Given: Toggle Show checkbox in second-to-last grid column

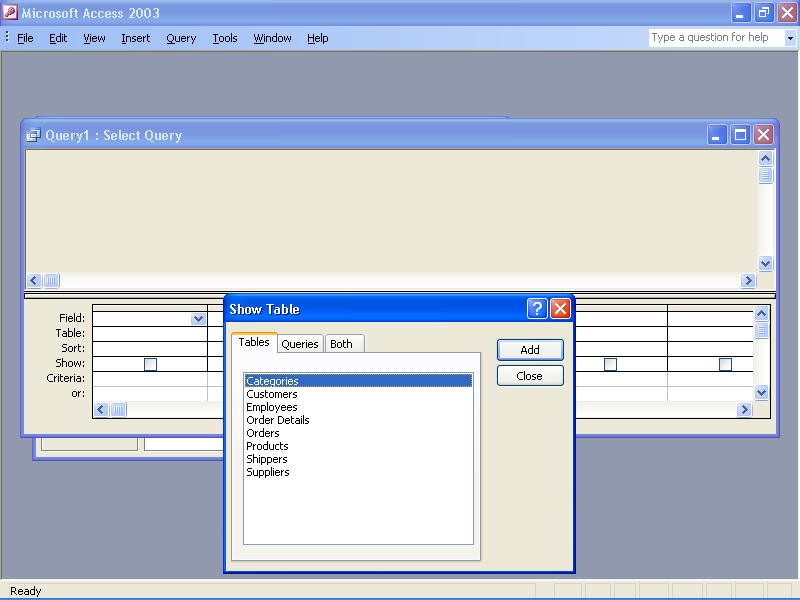Looking at the screenshot, I should [x=610, y=364].
